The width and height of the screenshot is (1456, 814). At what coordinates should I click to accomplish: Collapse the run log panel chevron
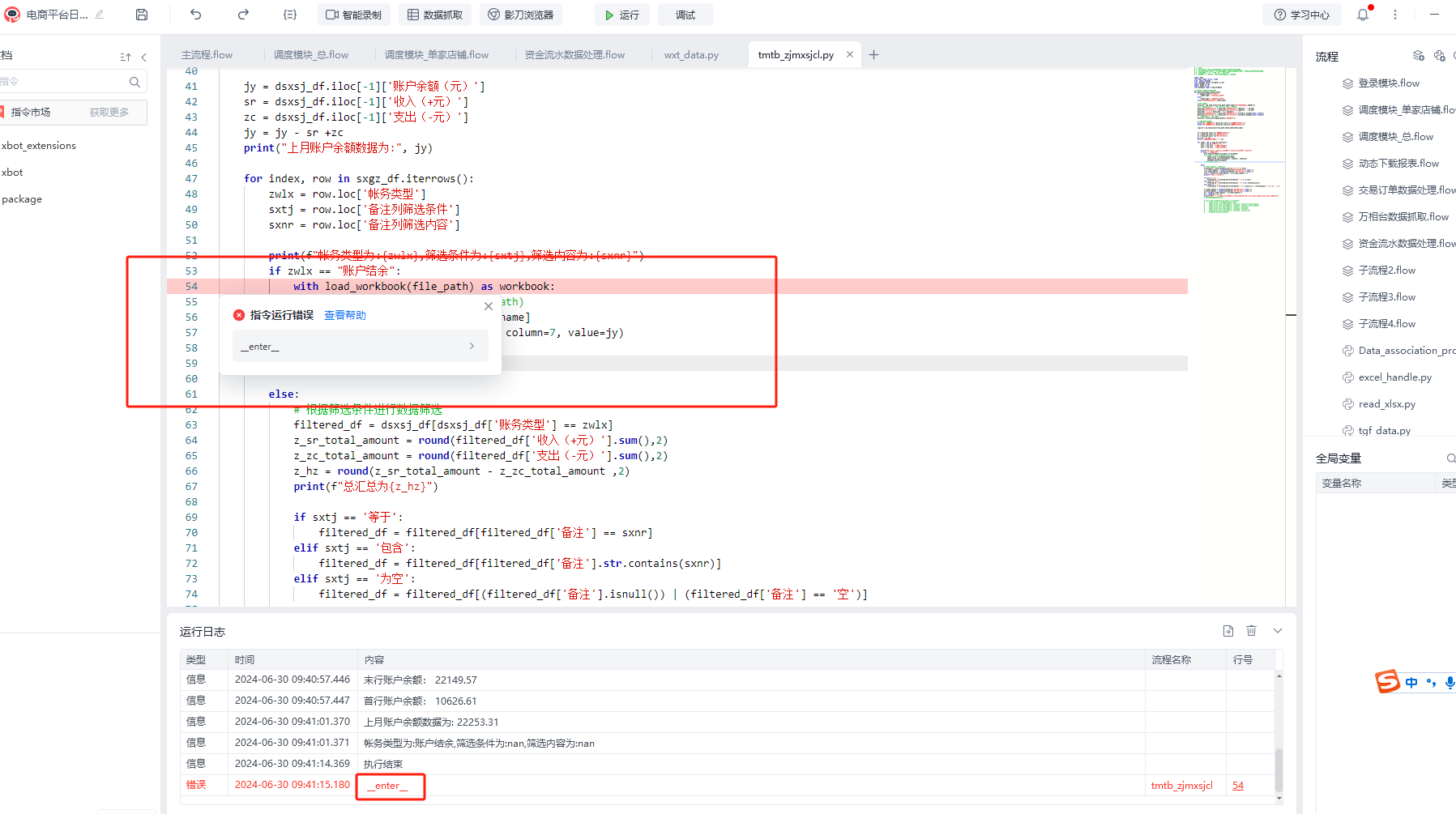click(x=1278, y=631)
